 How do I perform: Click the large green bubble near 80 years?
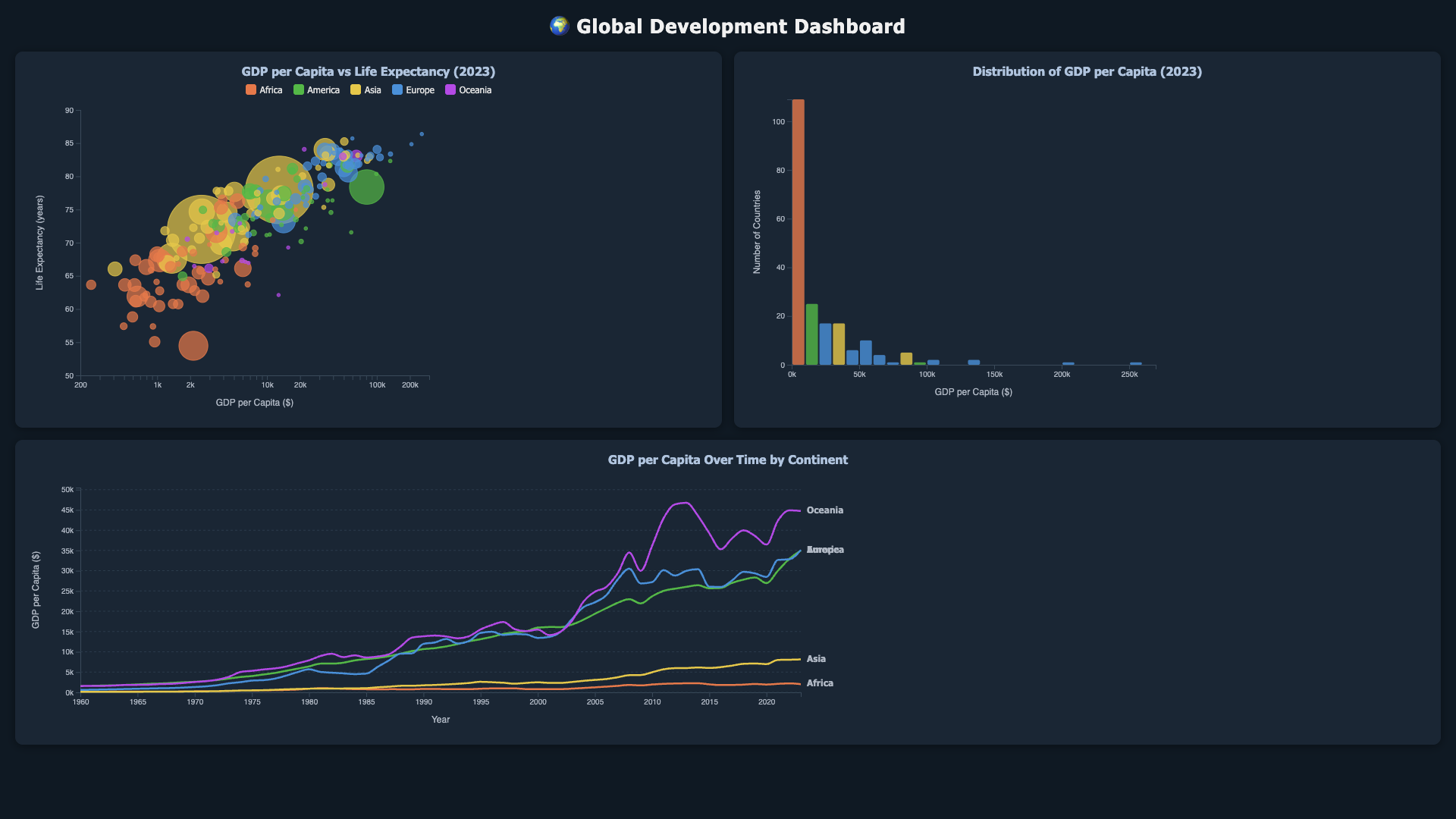point(366,187)
